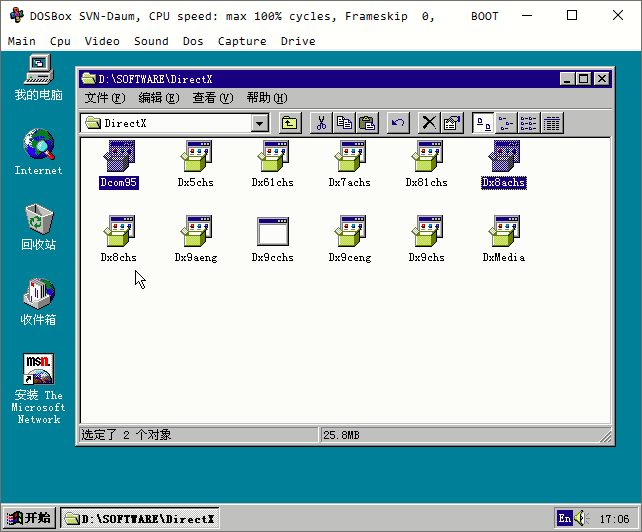The image size is (642, 532).
Task: Open the 开始 Start button
Action: pos(29,518)
